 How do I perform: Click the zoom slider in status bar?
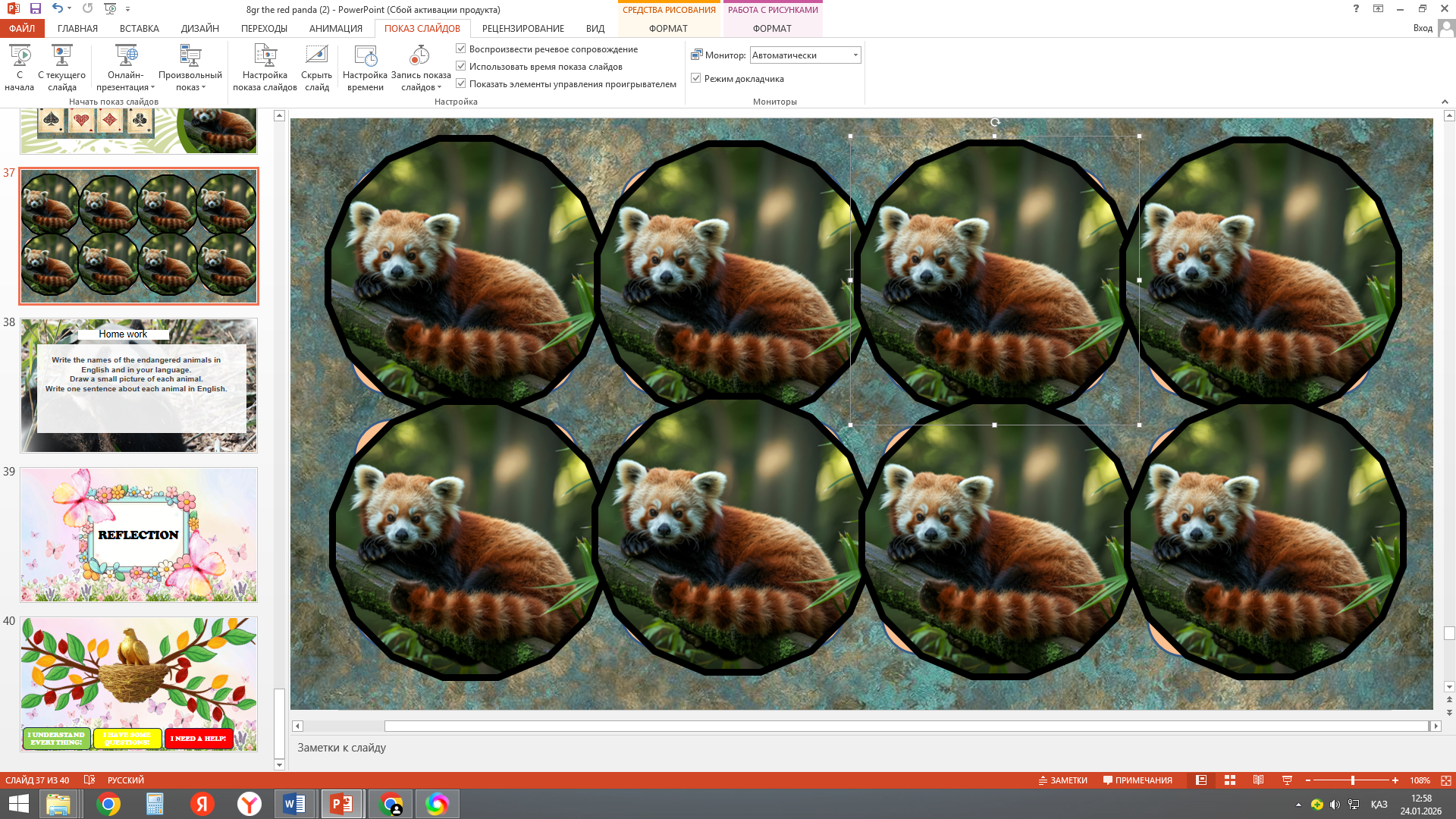[x=1352, y=780]
